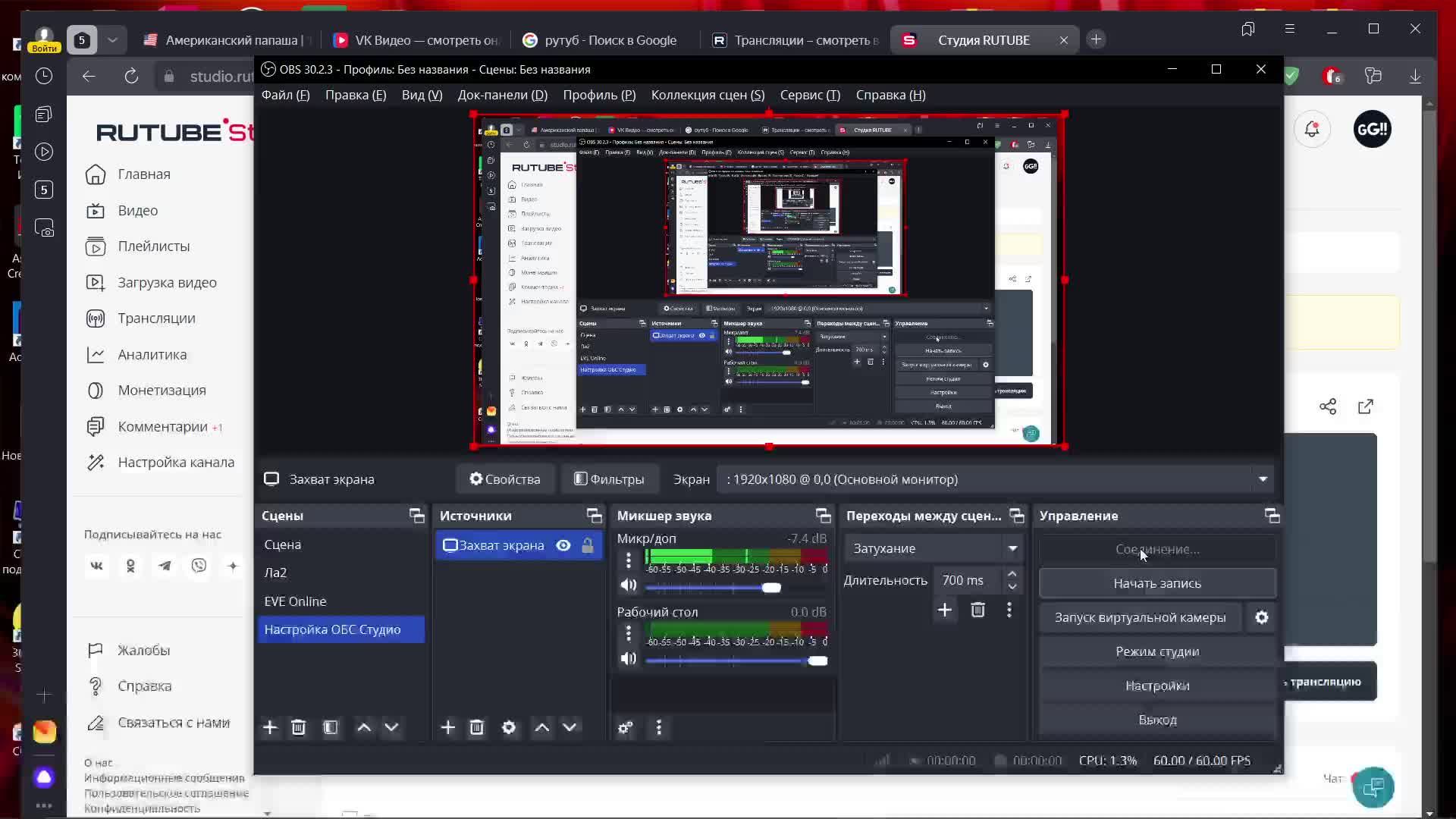Toggle Режим студии mode

[x=1157, y=652]
